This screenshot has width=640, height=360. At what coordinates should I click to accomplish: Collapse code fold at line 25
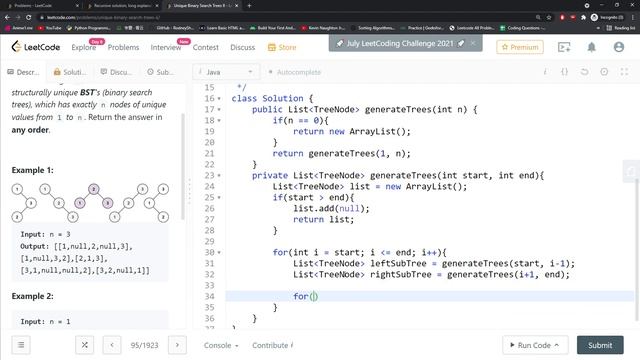pos(219,198)
